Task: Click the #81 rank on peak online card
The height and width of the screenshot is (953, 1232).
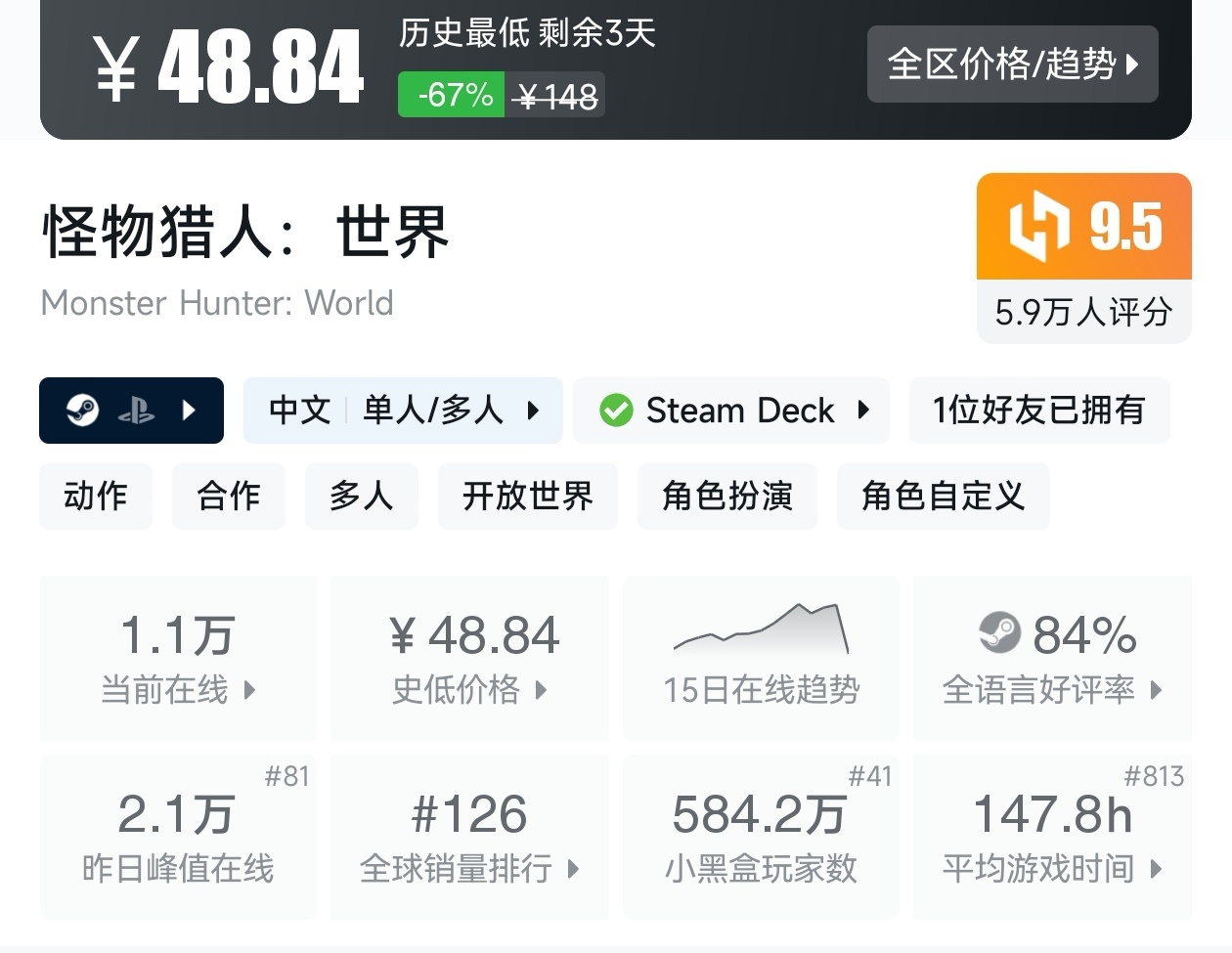Action: tap(287, 776)
